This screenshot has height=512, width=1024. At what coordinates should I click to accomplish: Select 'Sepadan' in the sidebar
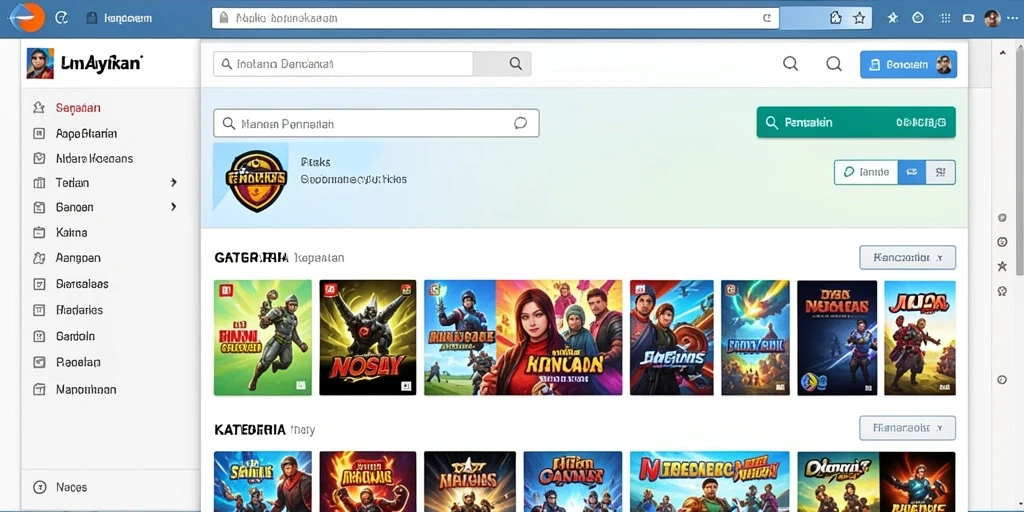(78, 108)
